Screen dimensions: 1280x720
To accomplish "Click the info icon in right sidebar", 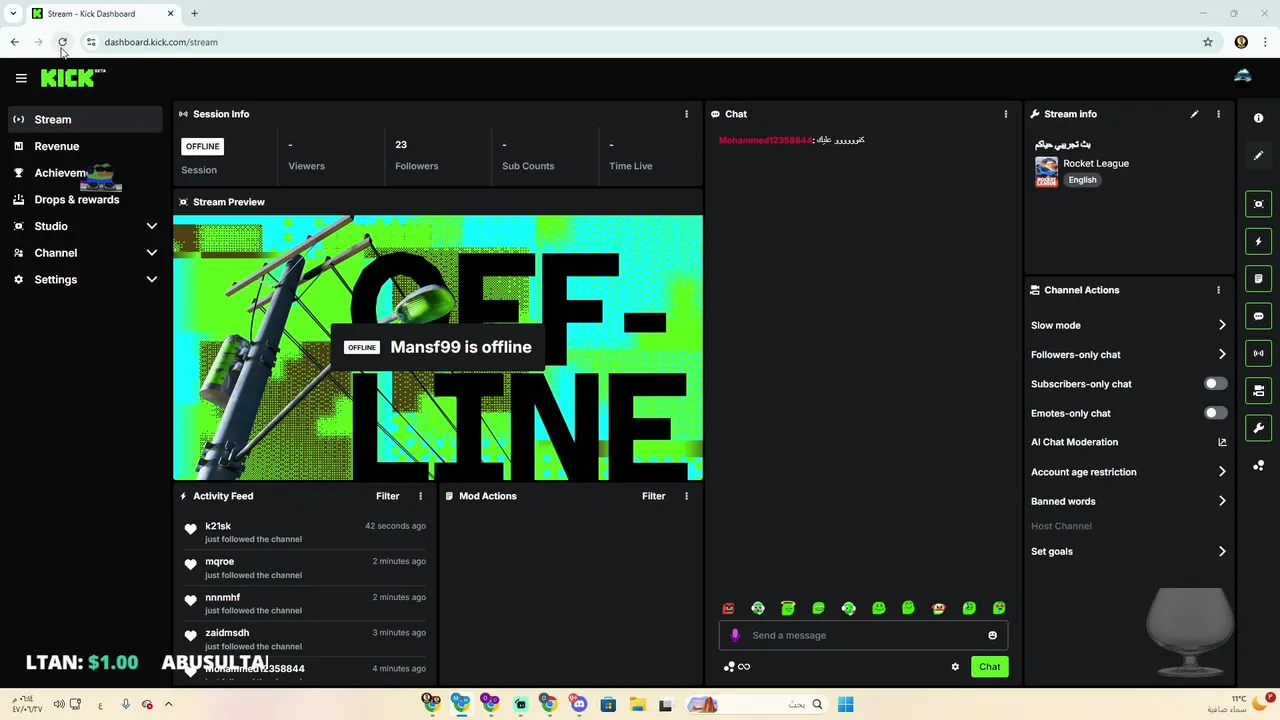I will pyautogui.click(x=1258, y=118).
